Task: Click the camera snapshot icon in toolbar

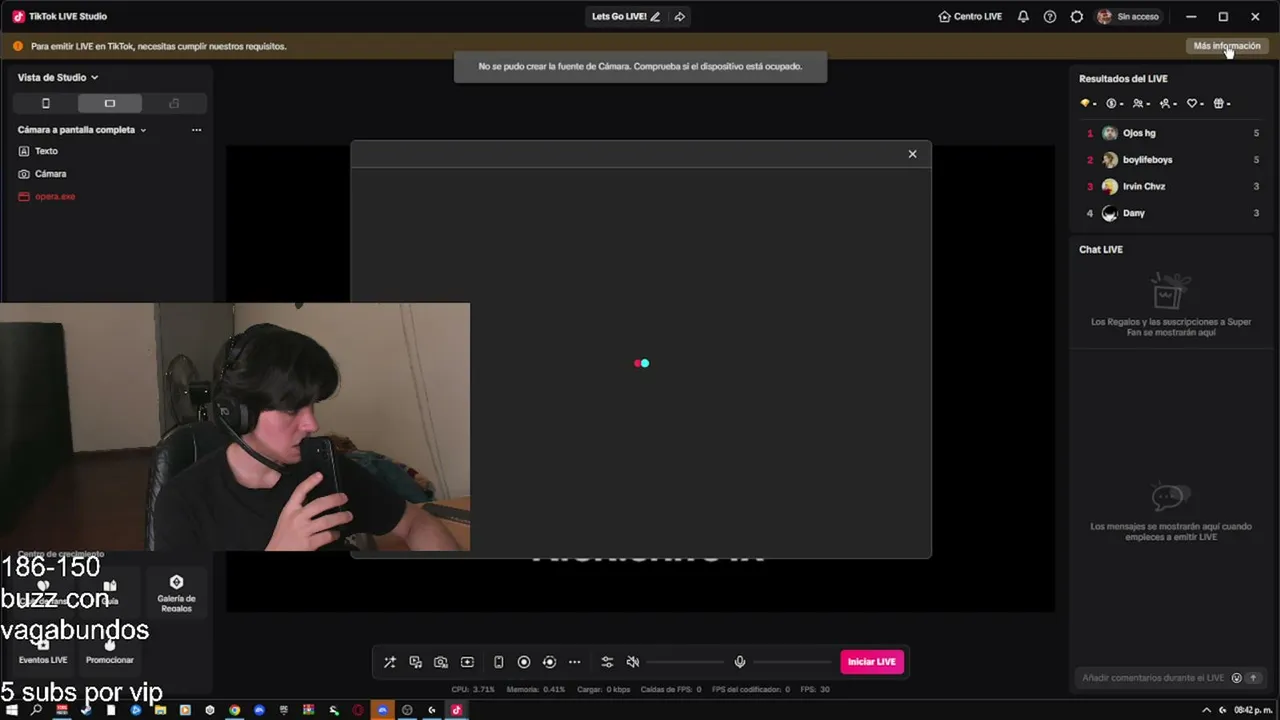Action: pos(441,662)
